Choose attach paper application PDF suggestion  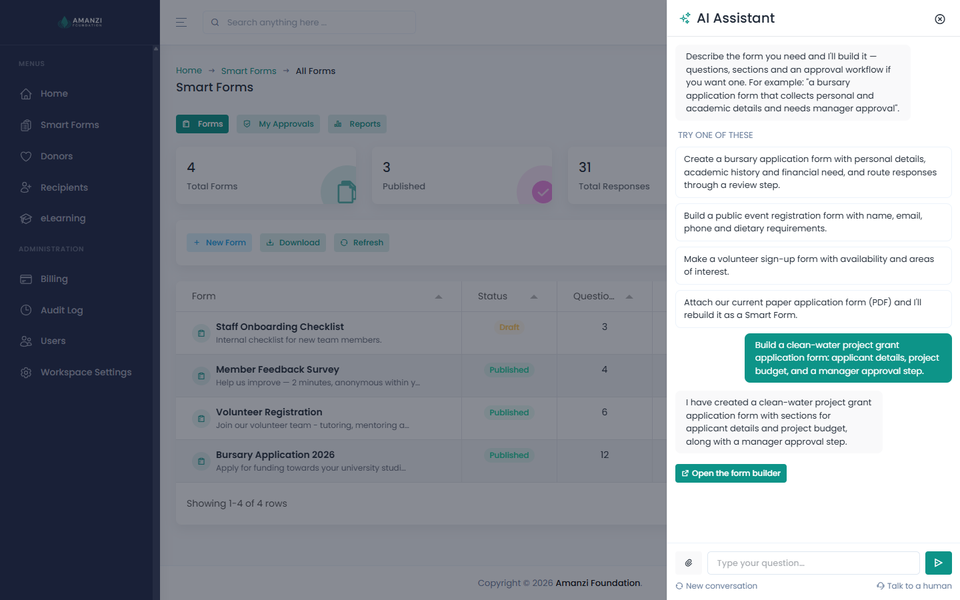pyautogui.click(x=813, y=309)
